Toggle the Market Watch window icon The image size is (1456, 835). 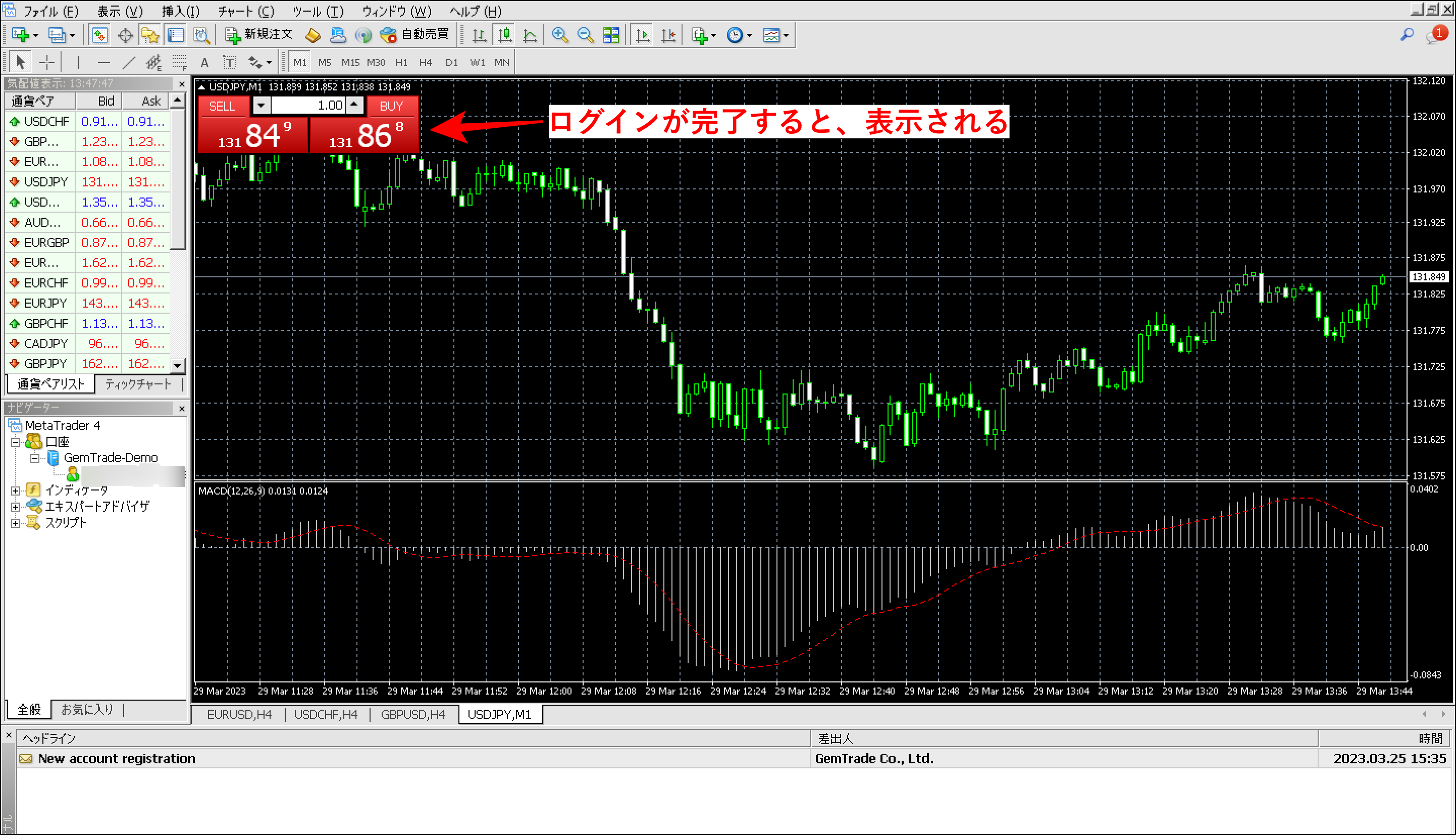pos(99,35)
